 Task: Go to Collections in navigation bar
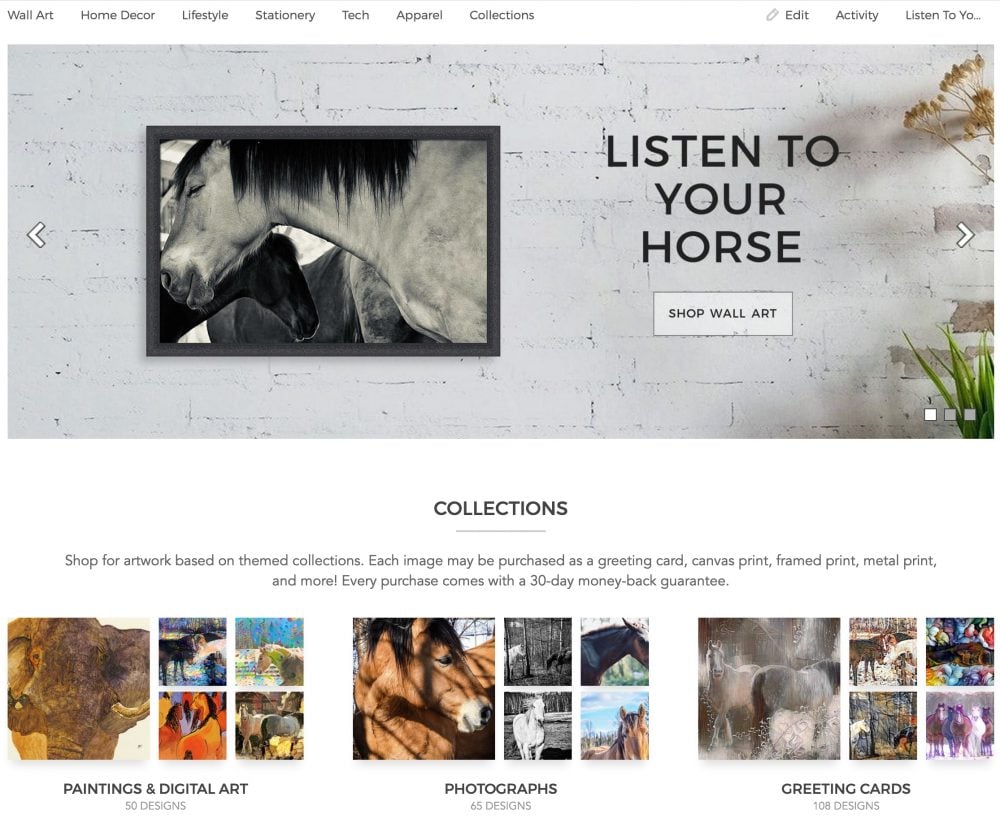501,15
